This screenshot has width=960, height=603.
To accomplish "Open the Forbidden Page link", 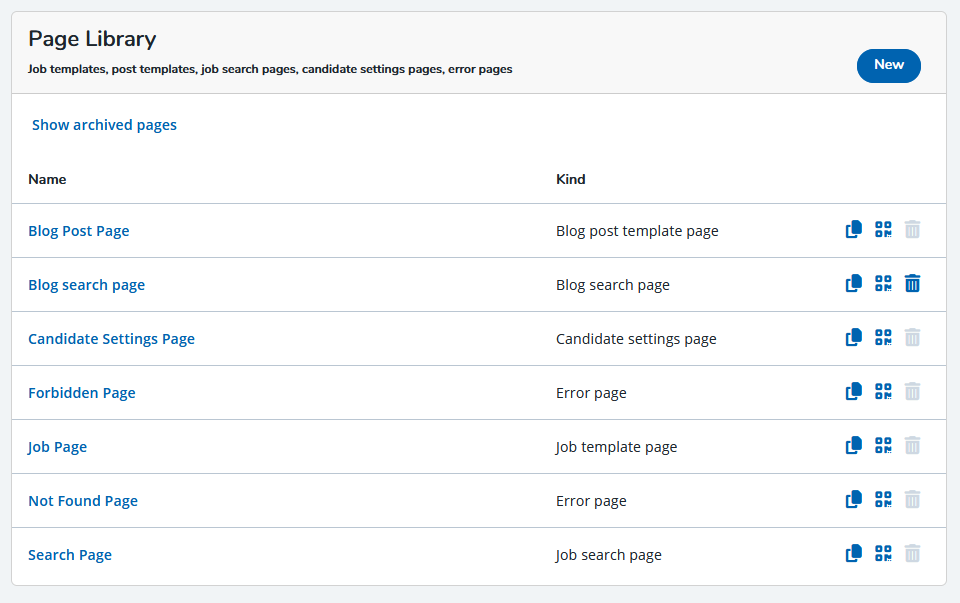I will (x=81, y=392).
